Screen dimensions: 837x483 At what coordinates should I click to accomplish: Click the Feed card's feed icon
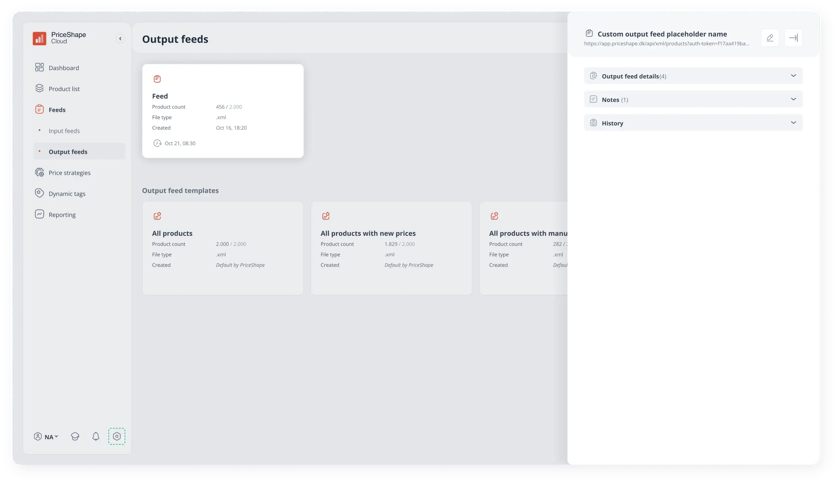(157, 79)
